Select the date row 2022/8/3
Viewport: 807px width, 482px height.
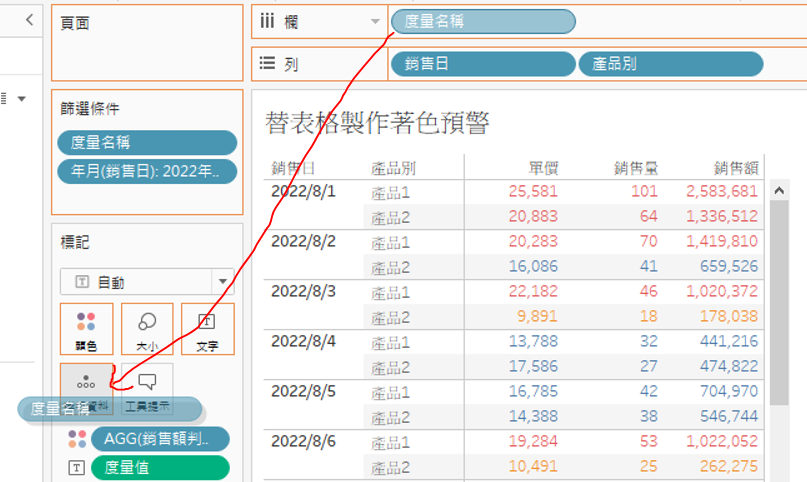coord(303,291)
